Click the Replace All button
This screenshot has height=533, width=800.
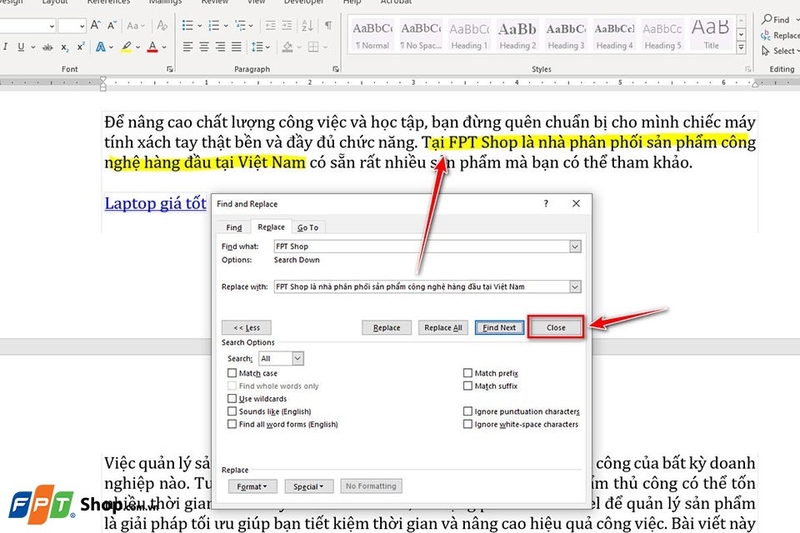(x=443, y=327)
